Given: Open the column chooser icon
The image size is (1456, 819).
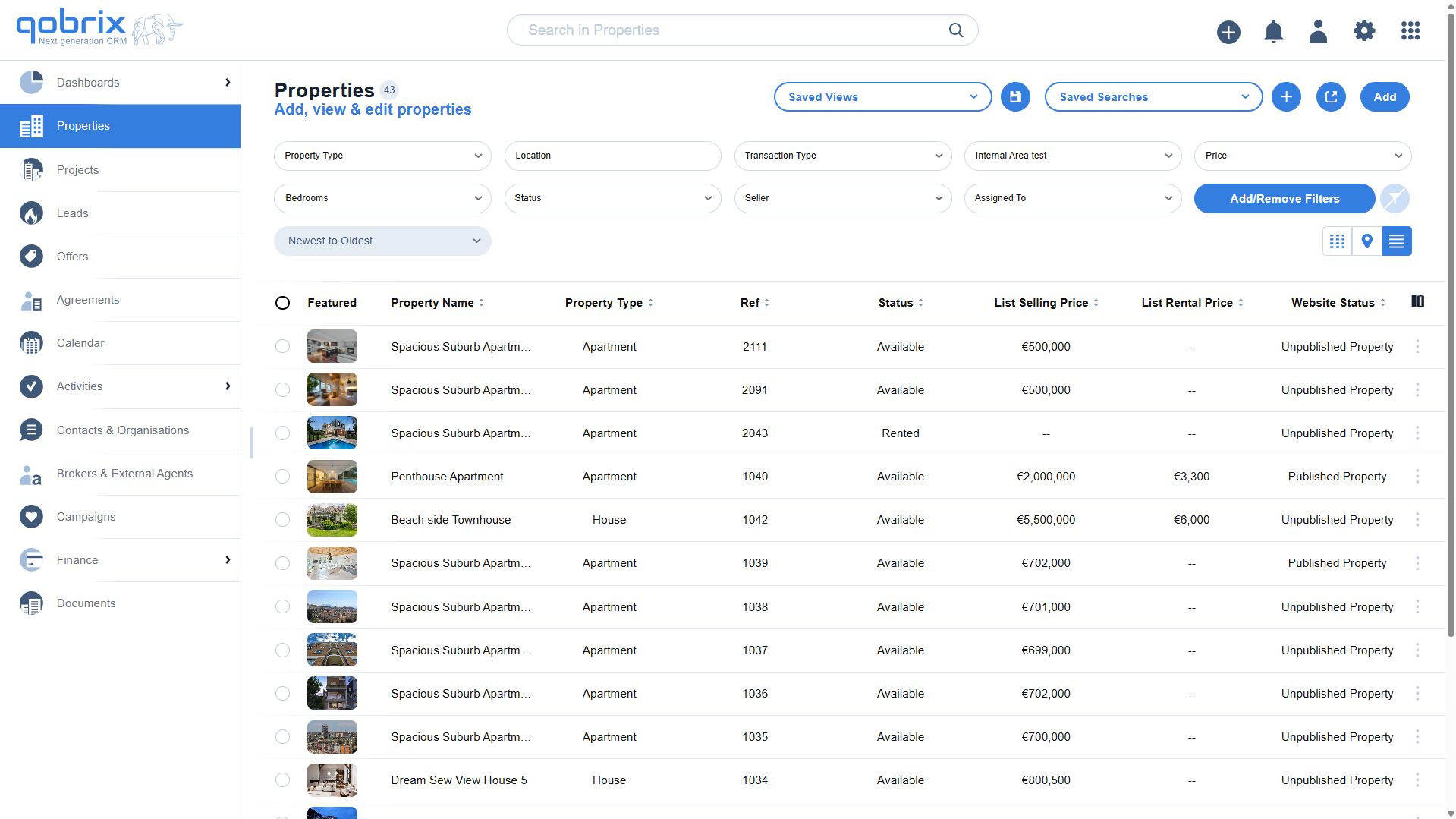Looking at the screenshot, I should [x=1417, y=301].
